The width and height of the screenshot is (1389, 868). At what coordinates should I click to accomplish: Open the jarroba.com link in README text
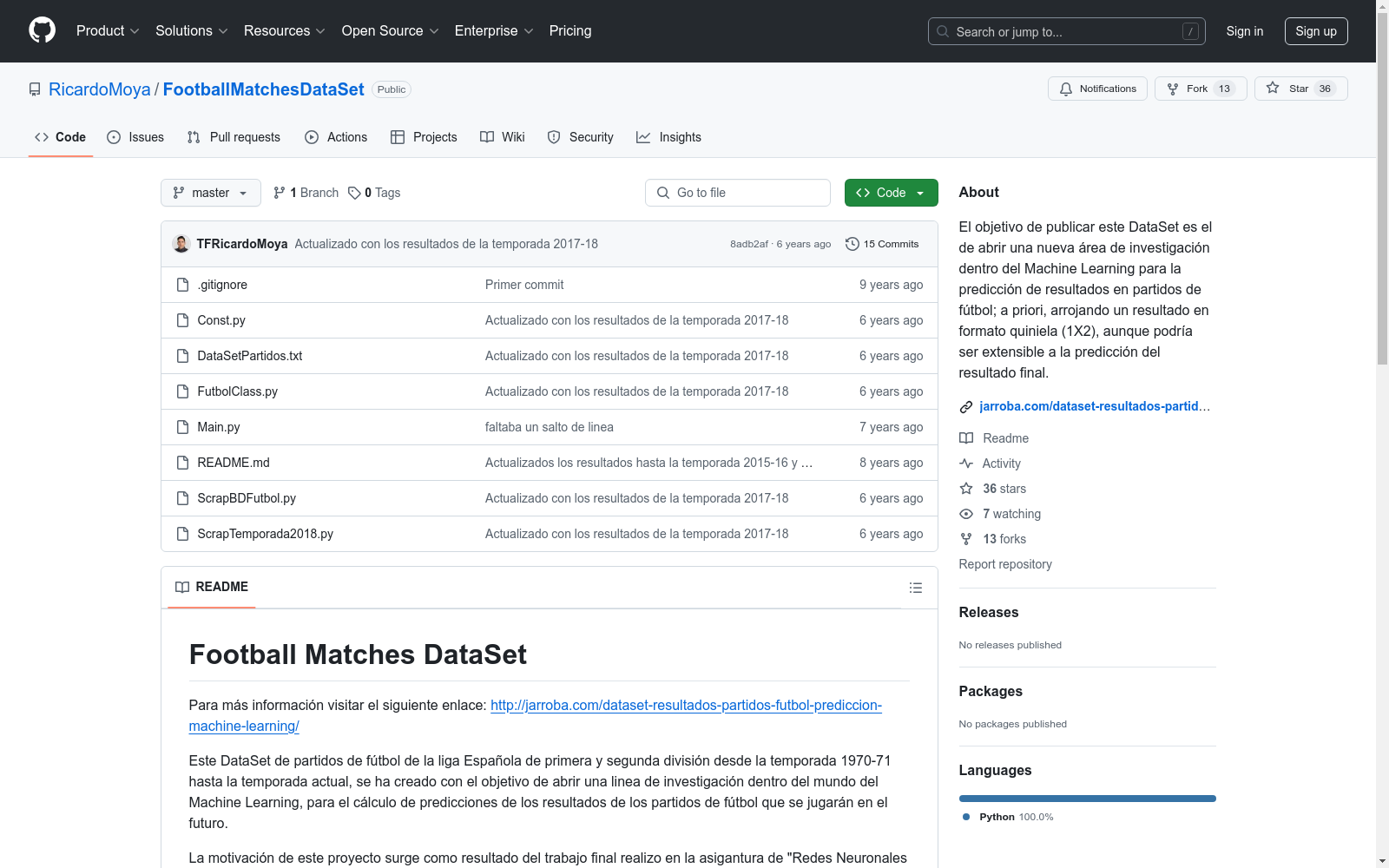point(535,716)
